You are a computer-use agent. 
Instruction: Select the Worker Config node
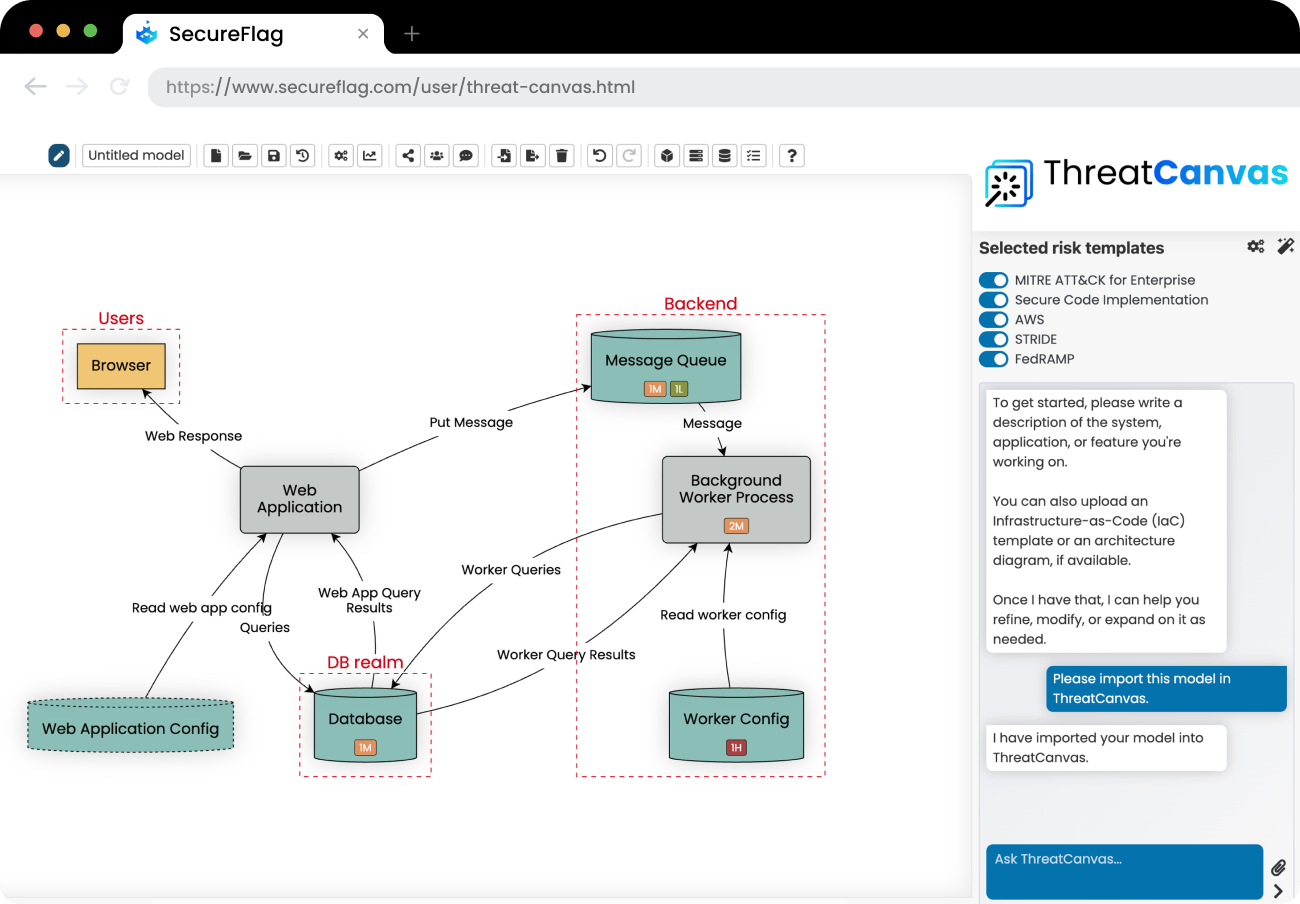(736, 725)
